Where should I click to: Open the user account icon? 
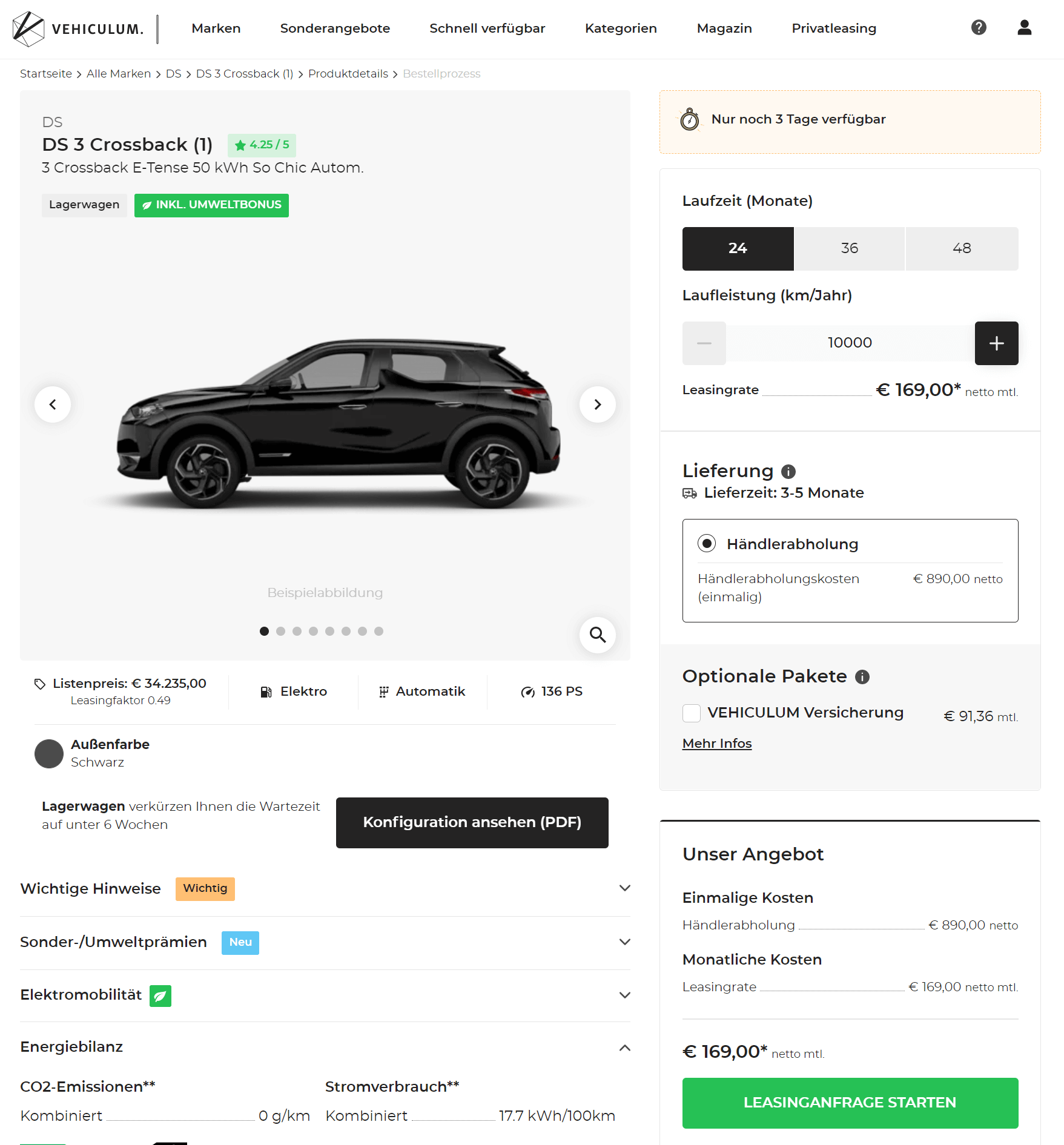coord(1024,27)
